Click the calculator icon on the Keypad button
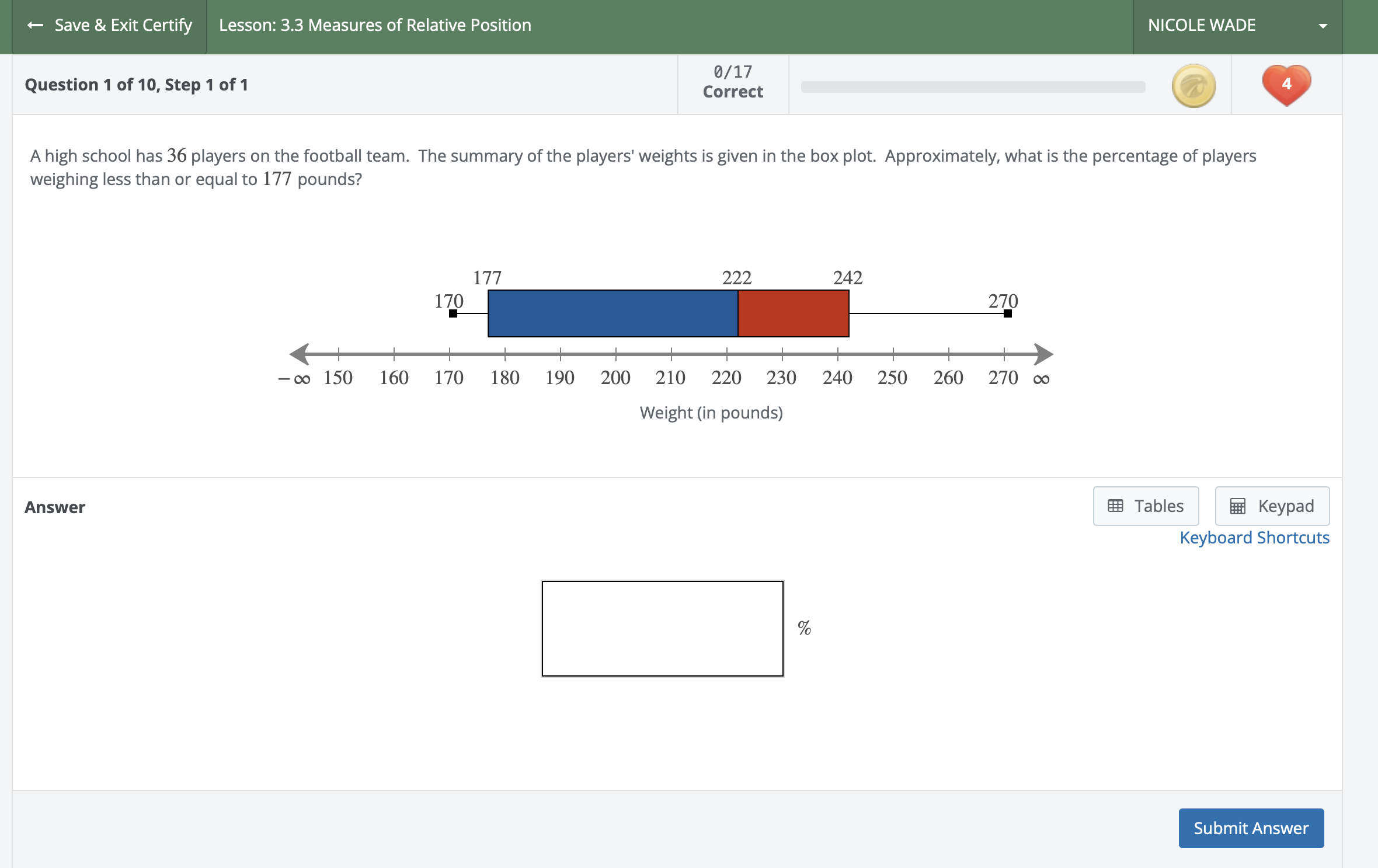1378x868 pixels. (x=1237, y=506)
